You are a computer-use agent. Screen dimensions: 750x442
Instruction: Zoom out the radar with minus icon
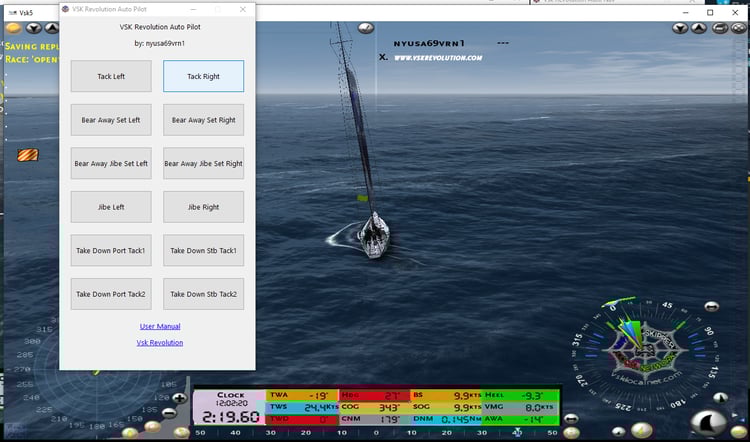click(169, 412)
